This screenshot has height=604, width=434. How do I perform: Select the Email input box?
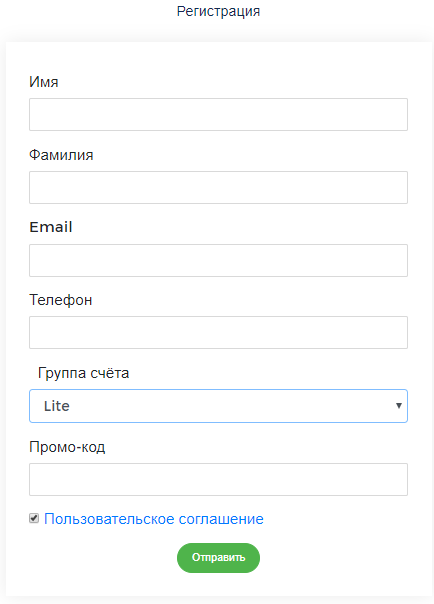[x=218, y=260]
